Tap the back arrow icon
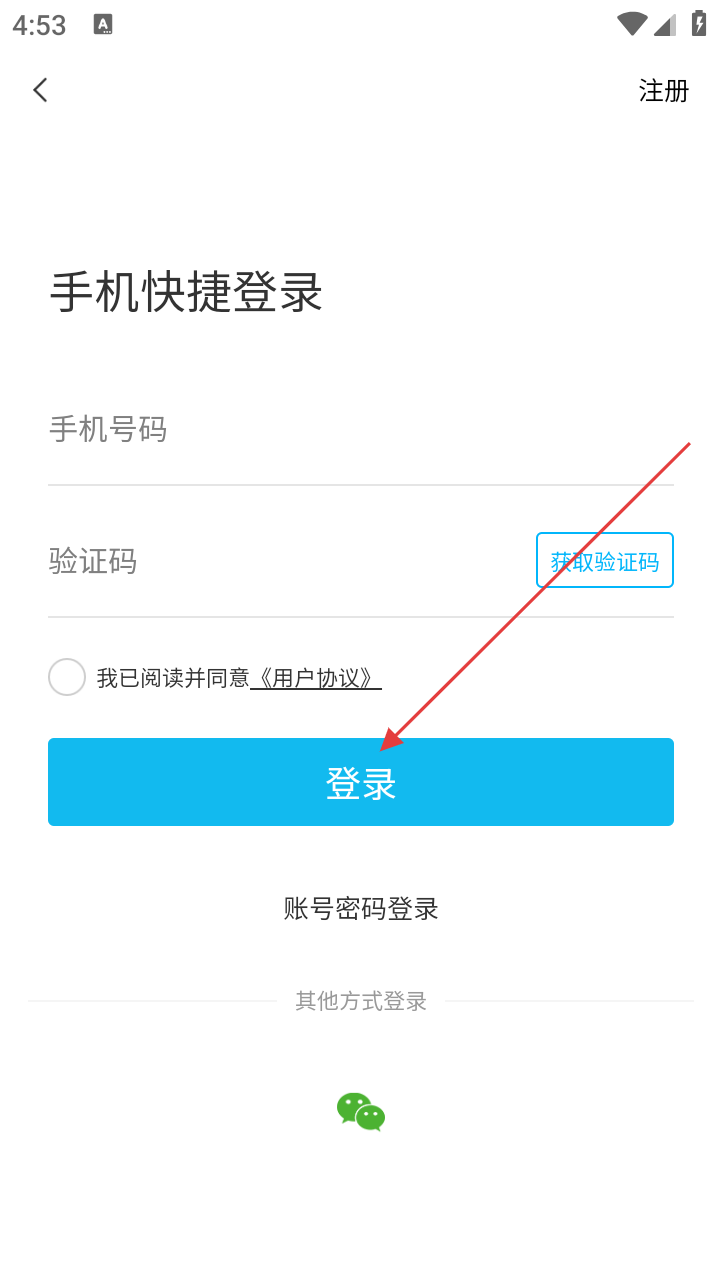Image resolution: width=720 pixels, height=1280 pixels. tap(40, 90)
